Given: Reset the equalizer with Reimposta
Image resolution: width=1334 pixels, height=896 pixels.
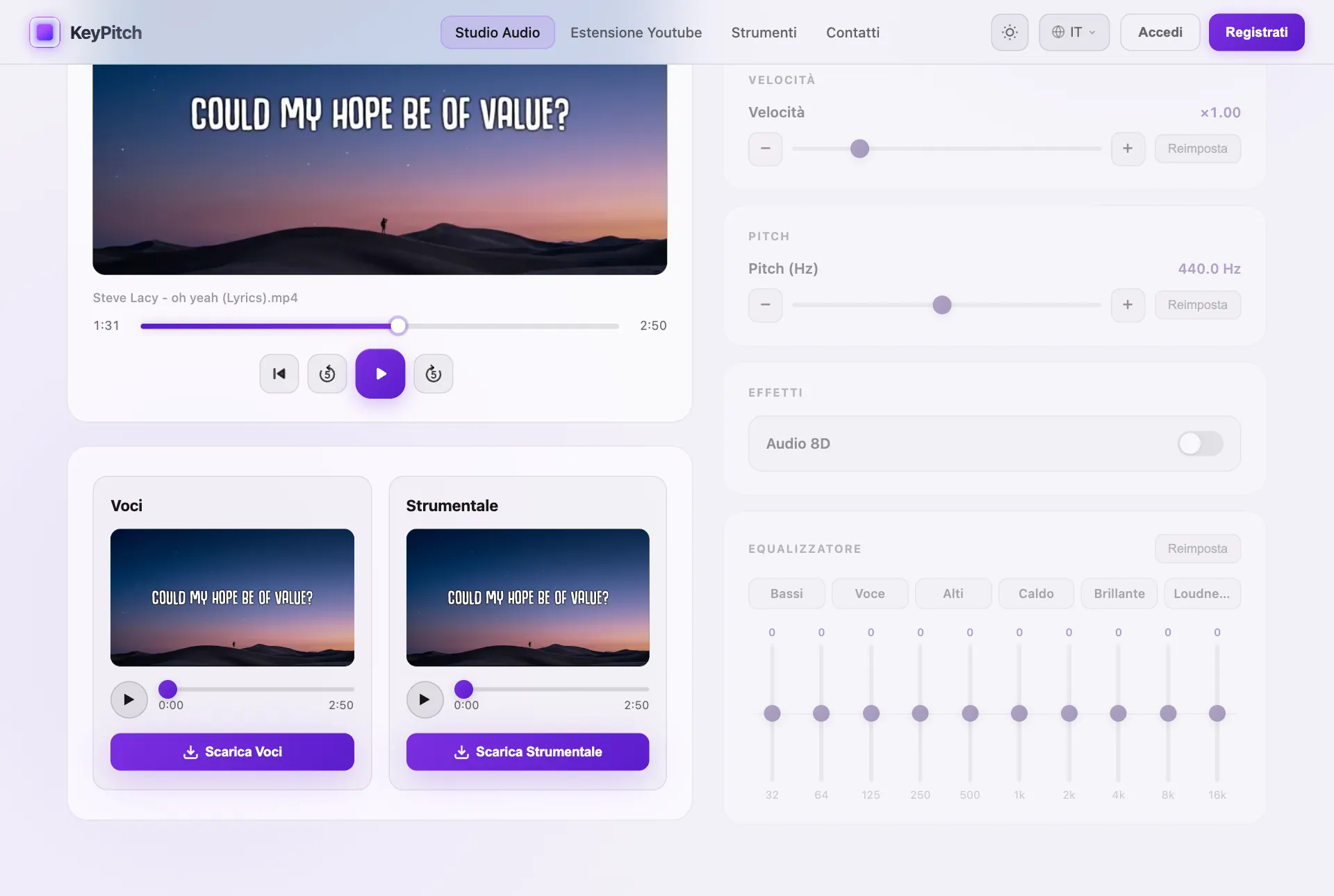Looking at the screenshot, I should click(1197, 549).
